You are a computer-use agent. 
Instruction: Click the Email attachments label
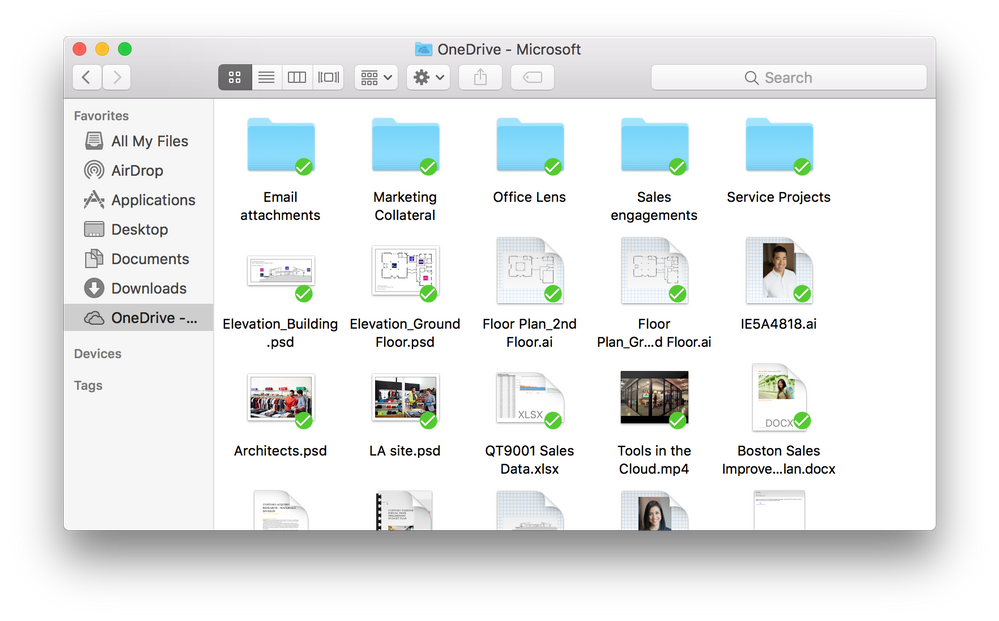coord(280,206)
